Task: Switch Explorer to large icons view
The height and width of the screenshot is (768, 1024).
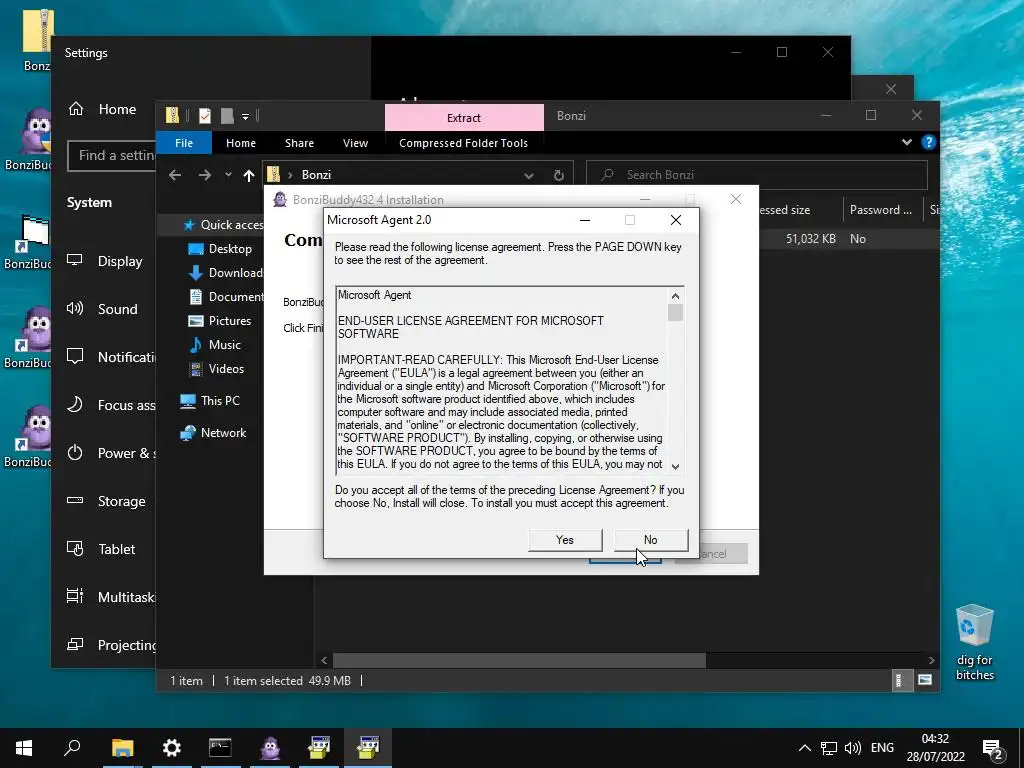Action: (x=925, y=680)
